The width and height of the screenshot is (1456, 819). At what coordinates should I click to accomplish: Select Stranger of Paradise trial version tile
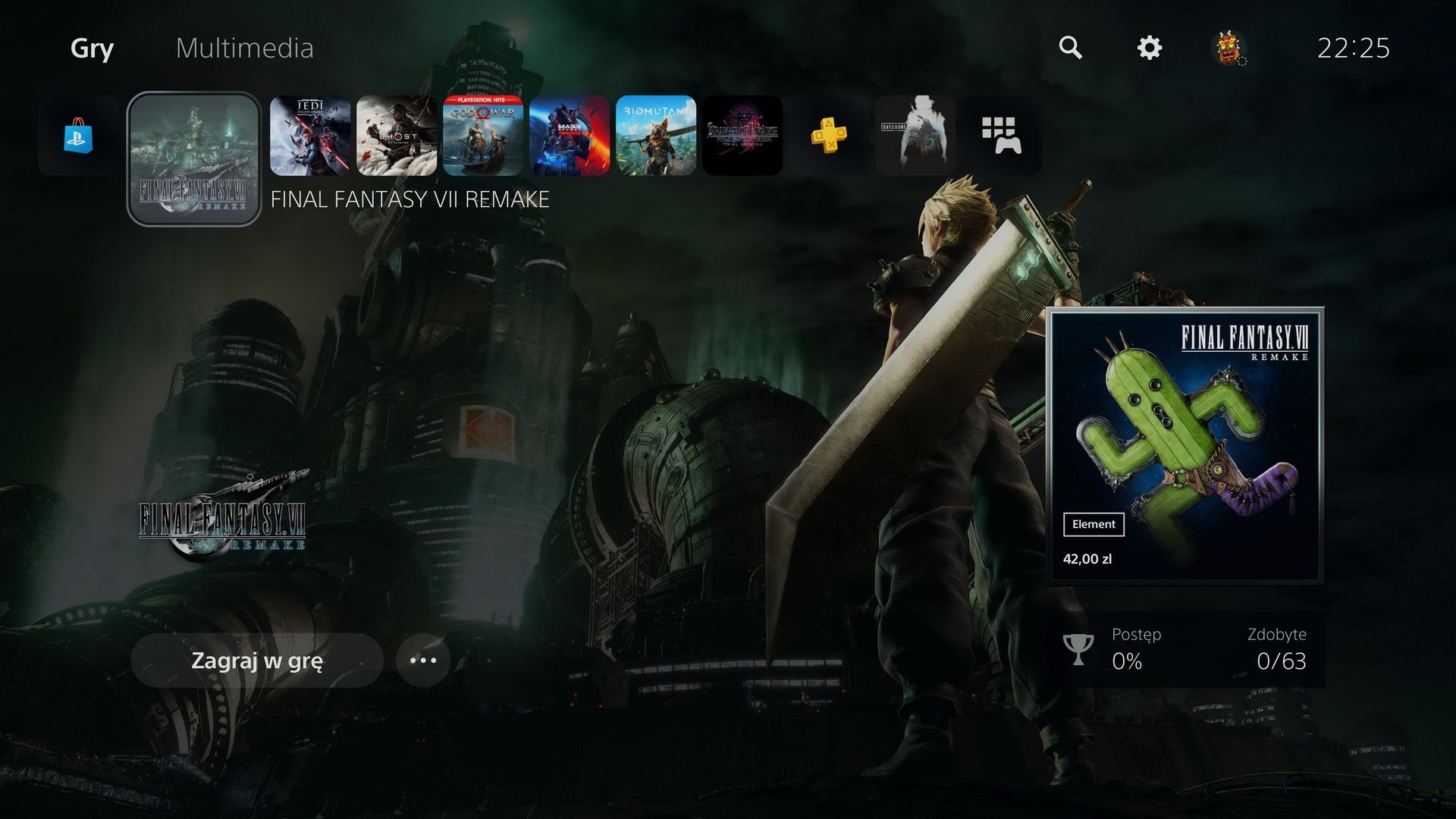[742, 136]
